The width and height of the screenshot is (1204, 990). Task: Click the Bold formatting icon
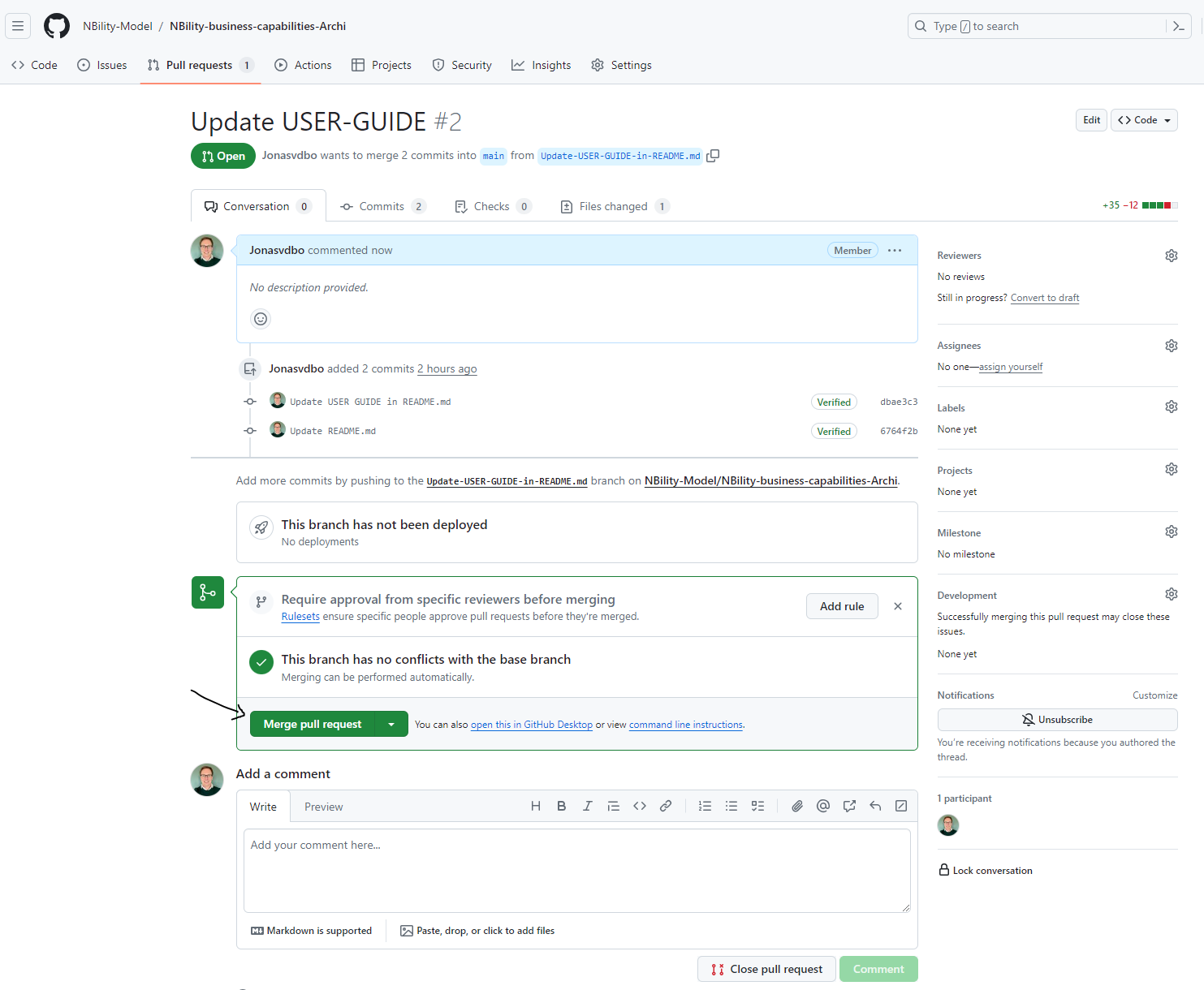click(561, 806)
